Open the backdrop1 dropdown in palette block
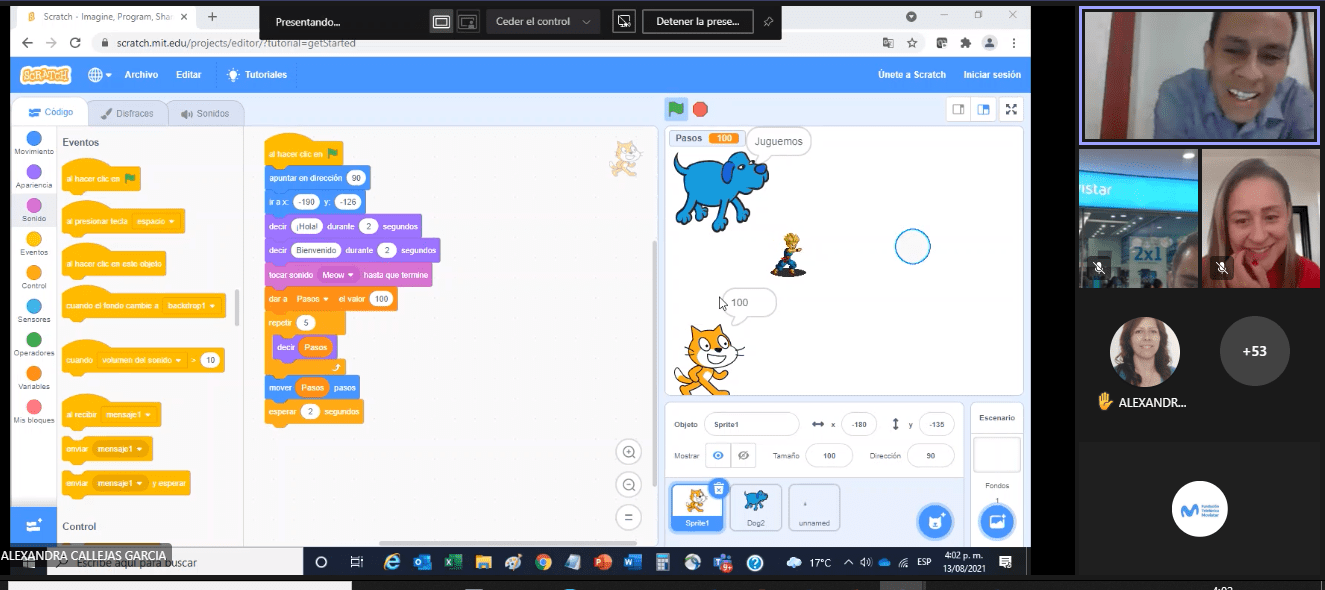1325x590 pixels. (191, 305)
